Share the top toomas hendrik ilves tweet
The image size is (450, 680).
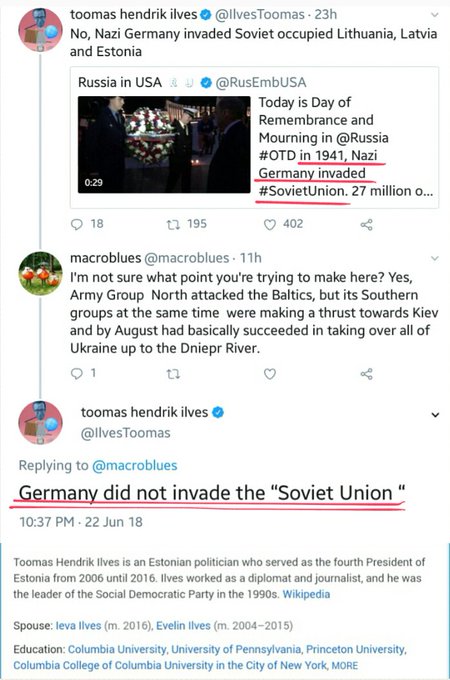pos(366,224)
